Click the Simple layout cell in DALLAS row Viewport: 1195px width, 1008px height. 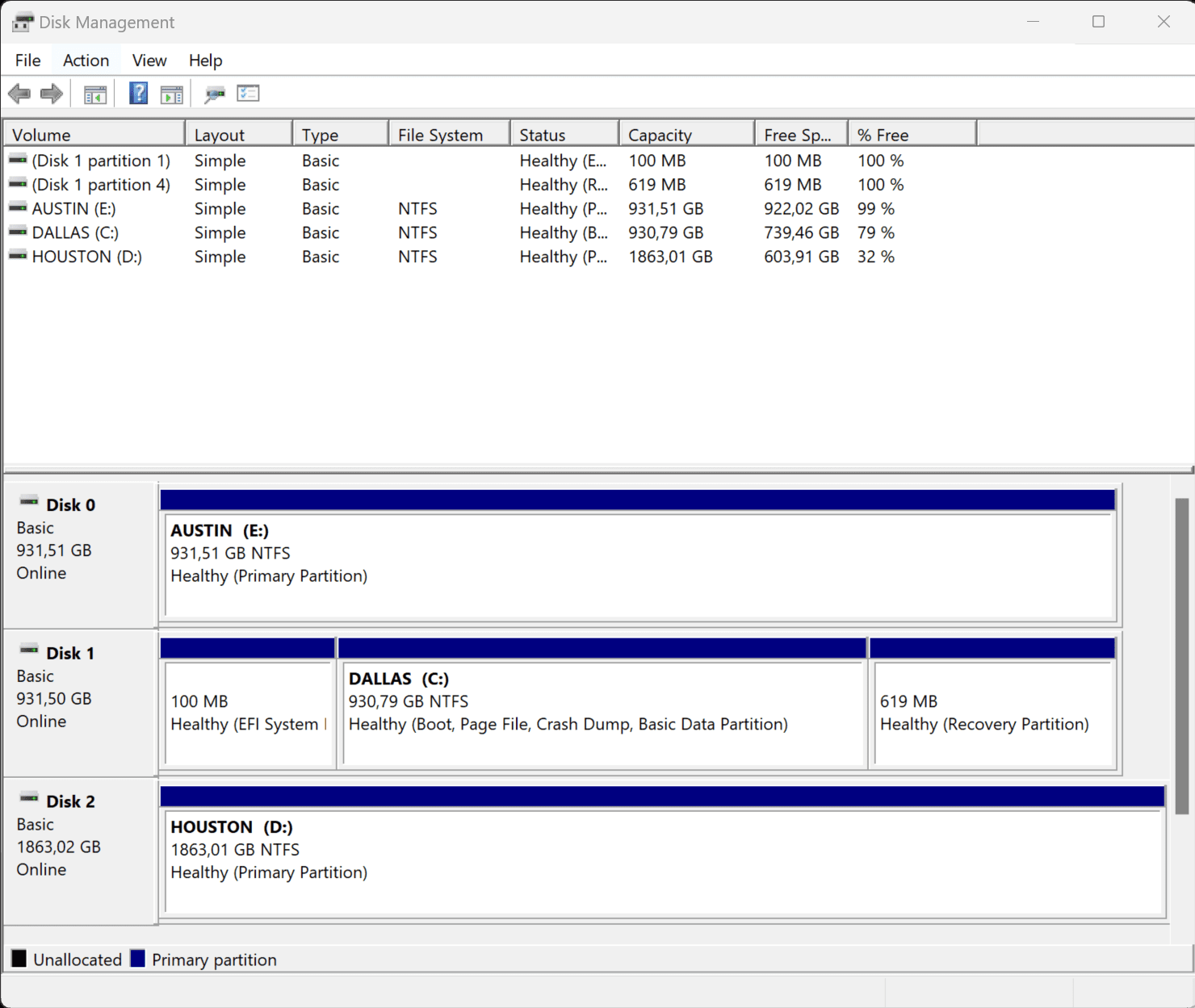click(x=220, y=233)
